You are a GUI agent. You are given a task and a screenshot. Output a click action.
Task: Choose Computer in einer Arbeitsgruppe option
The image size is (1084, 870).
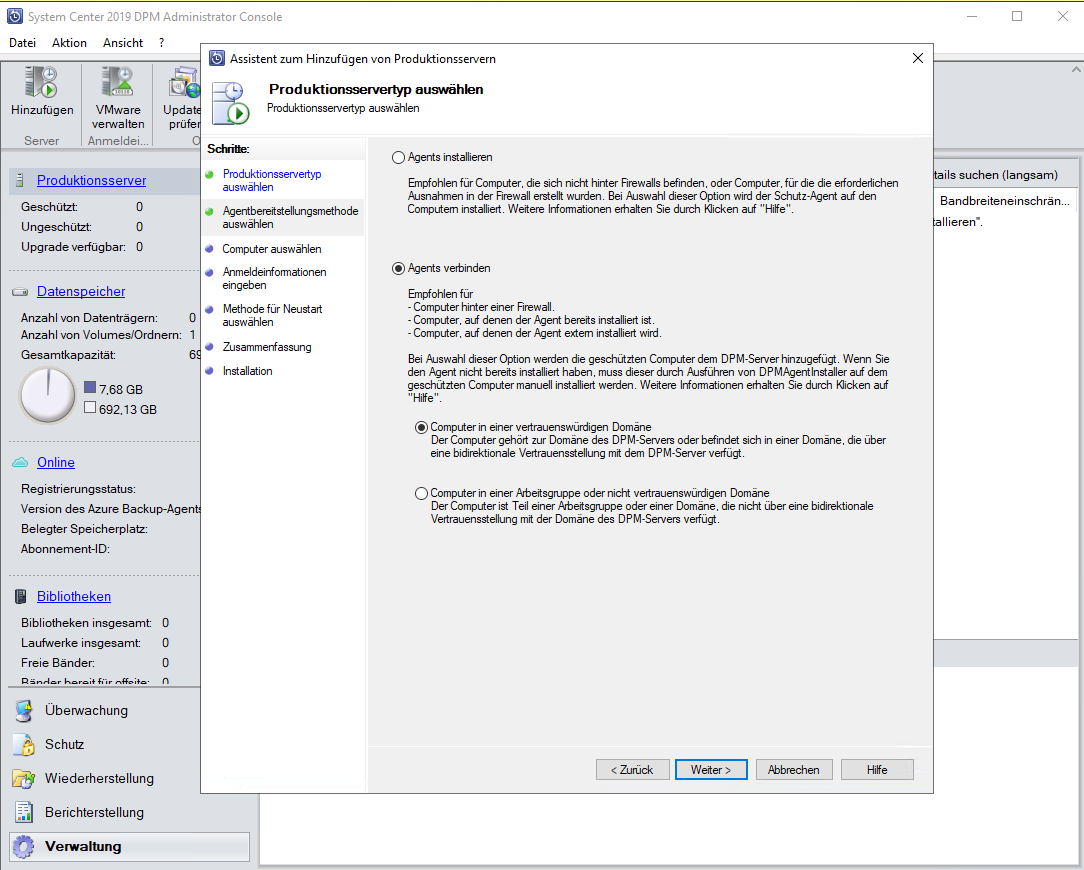(421, 493)
